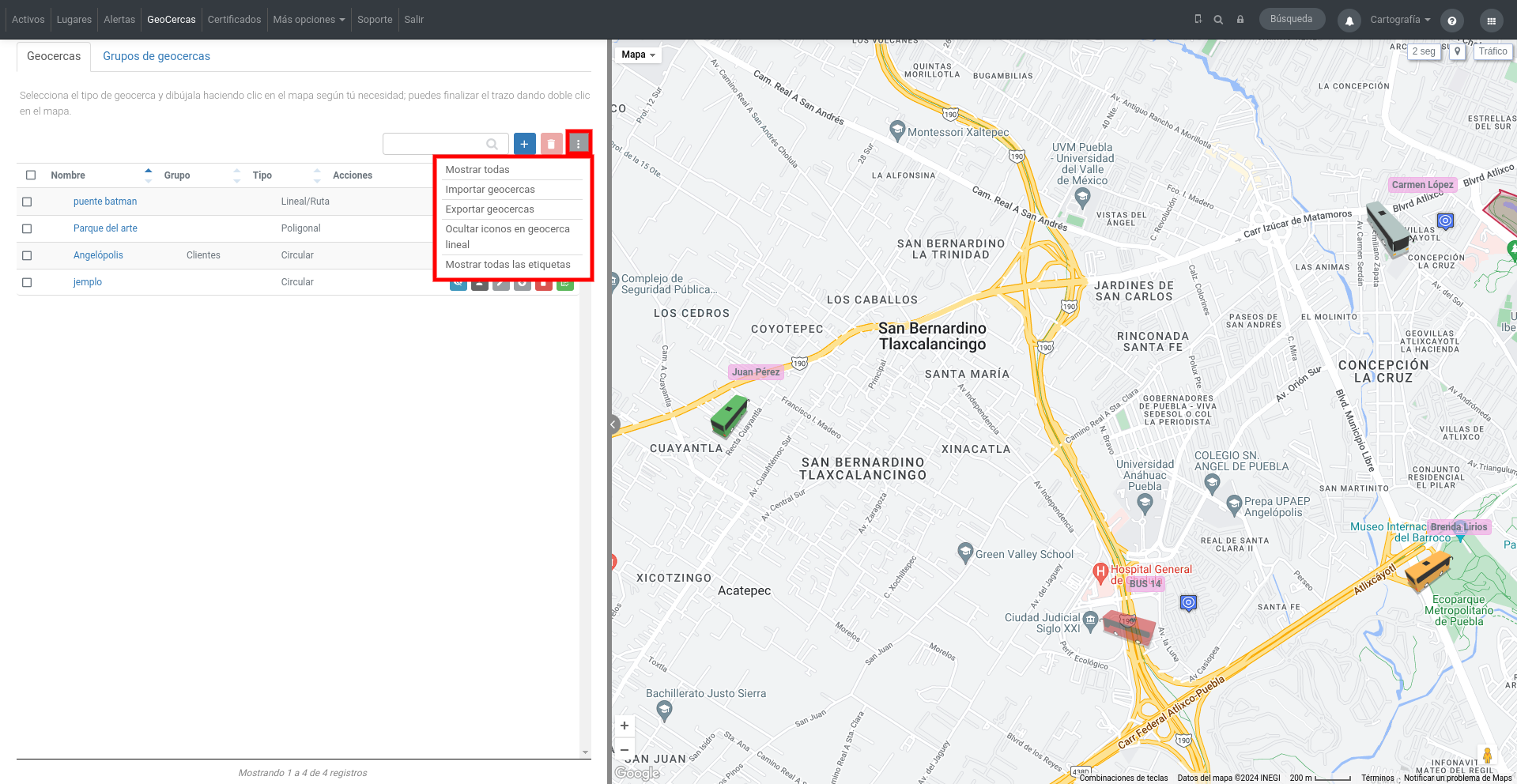Screen dimensions: 1517x784
Task: Open the 2 seg refresh interval selector
Action: point(1424,51)
